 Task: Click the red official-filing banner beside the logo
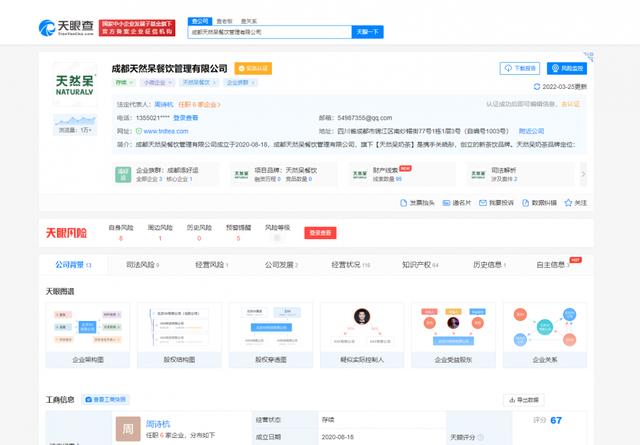pos(137,28)
